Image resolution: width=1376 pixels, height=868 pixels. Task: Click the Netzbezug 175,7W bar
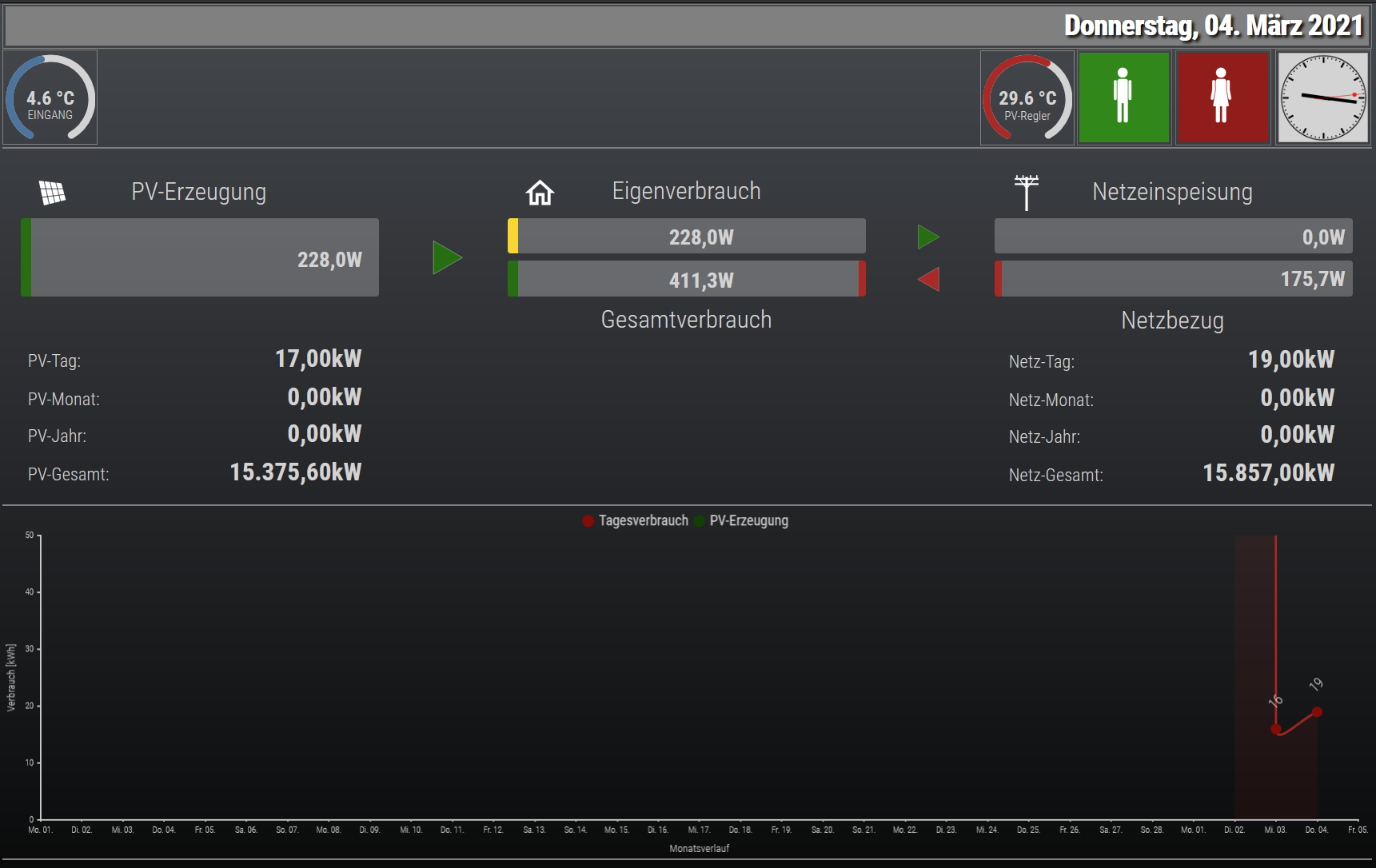pos(1173,279)
